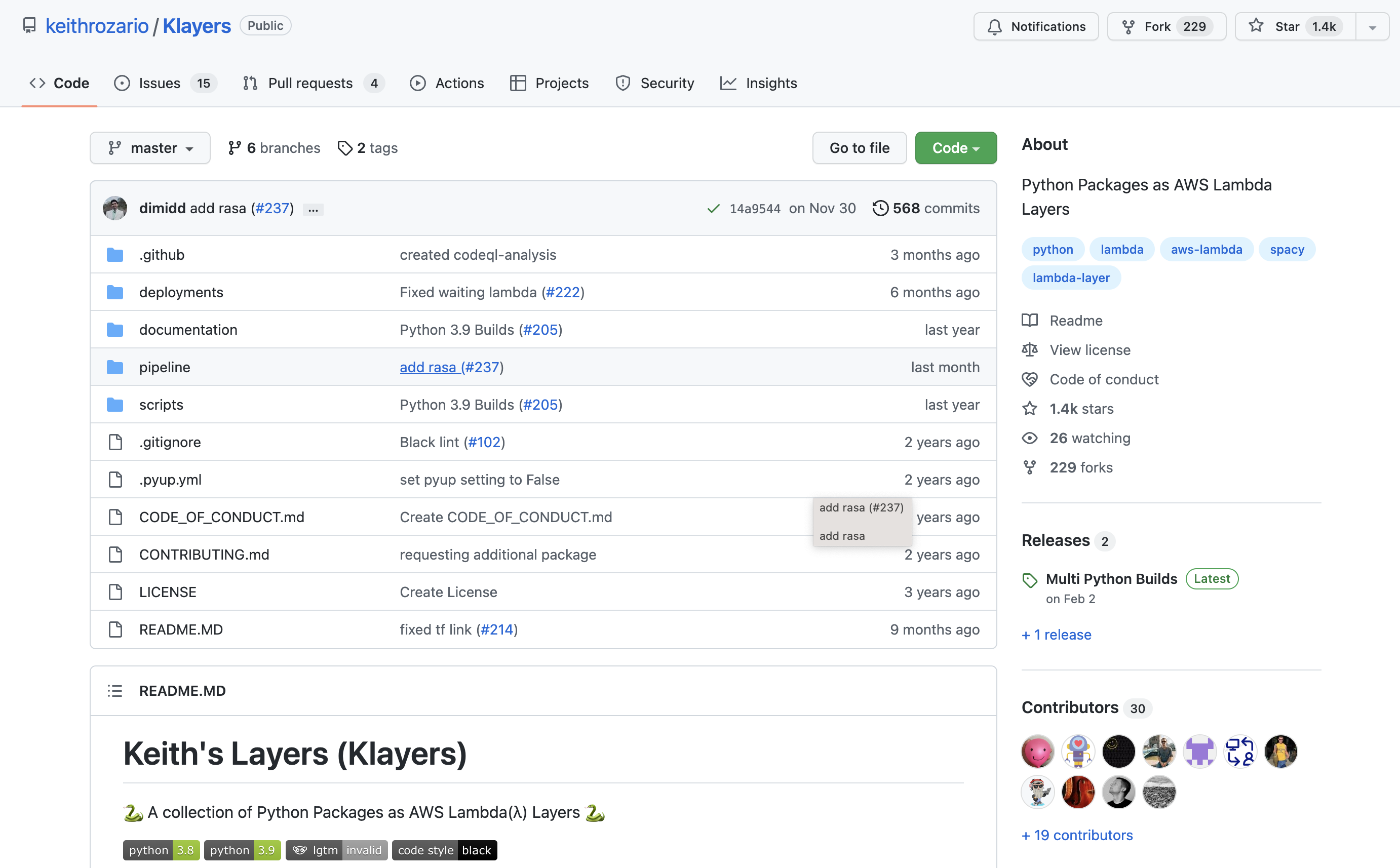Click the .gitignore file icon
1400x868 pixels.
click(115, 442)
